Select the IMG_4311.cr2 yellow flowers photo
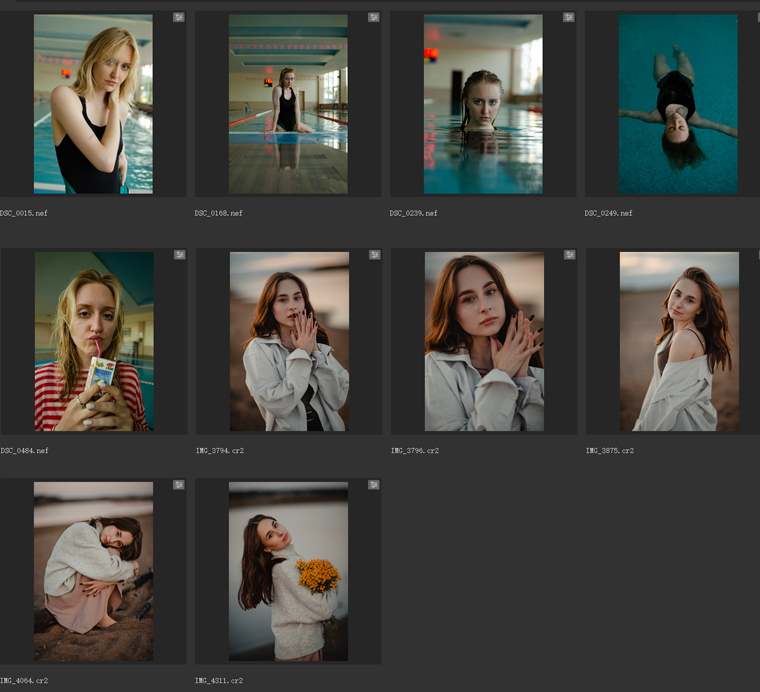 click(288, 571)
